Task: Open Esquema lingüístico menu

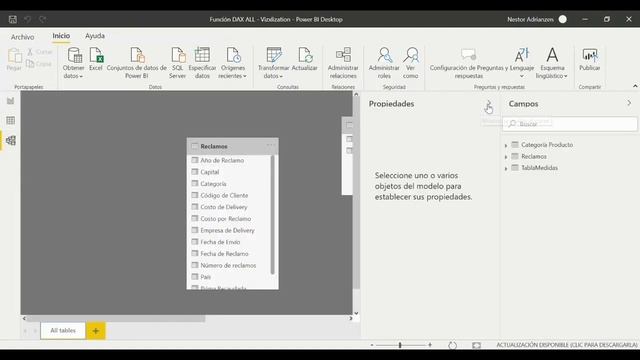Action: pyautogui.click(x=552, y=63)
